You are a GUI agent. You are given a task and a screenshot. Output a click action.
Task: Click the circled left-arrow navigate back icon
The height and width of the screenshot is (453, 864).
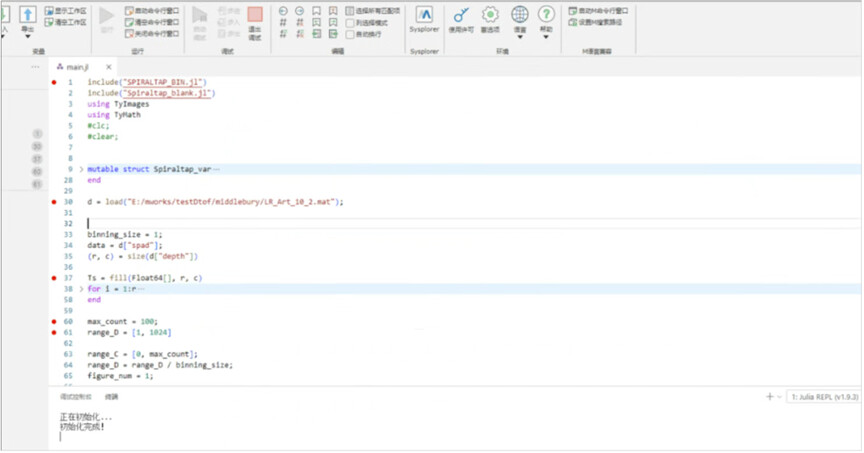coord(283,11)
